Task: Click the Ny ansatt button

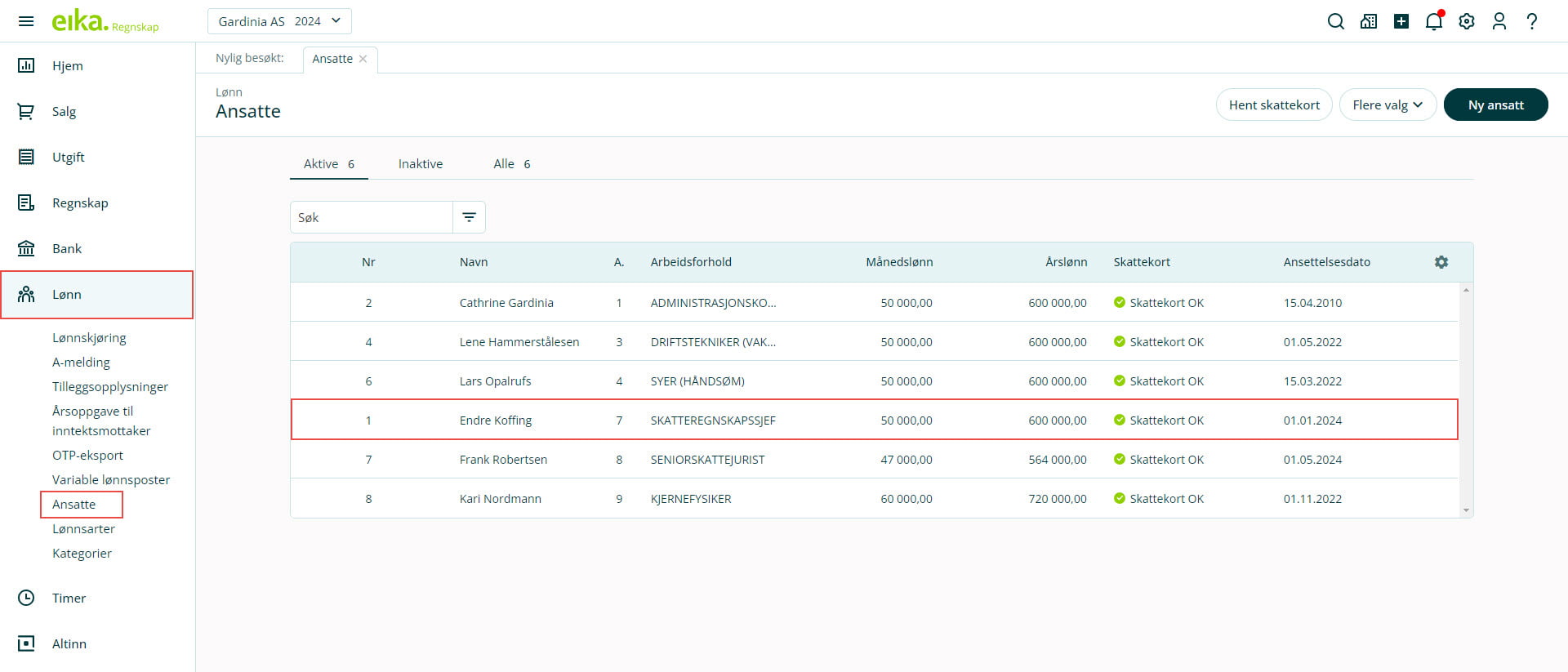Action: coord(1495,105)
